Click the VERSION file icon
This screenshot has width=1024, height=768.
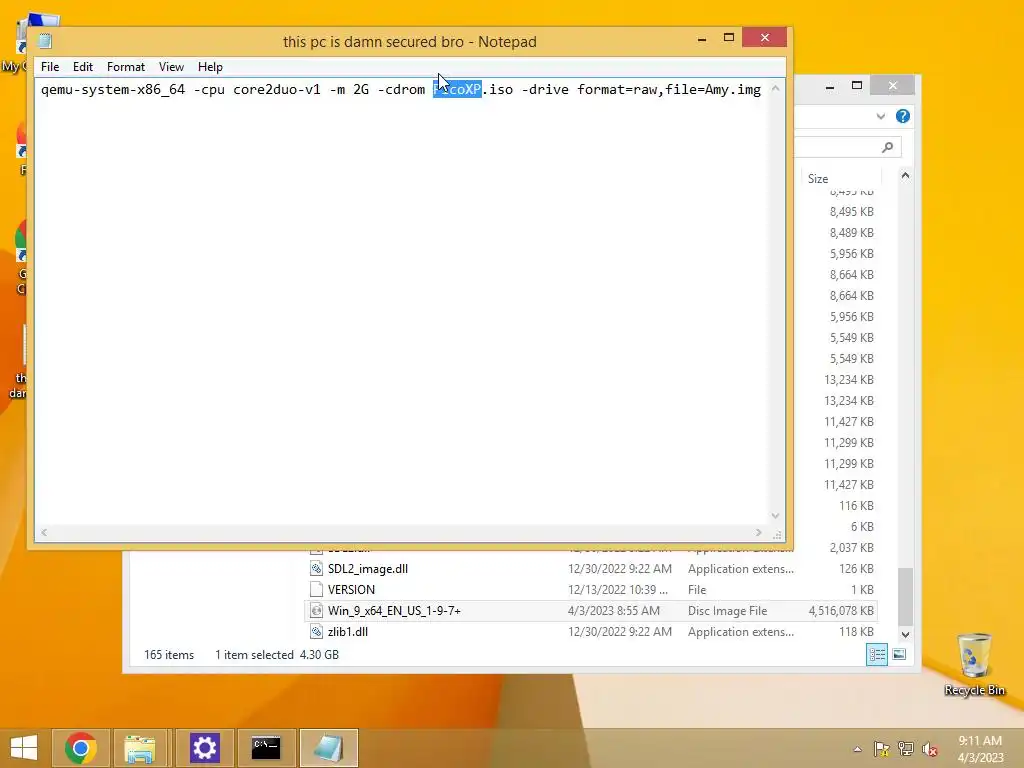[316, 590]
